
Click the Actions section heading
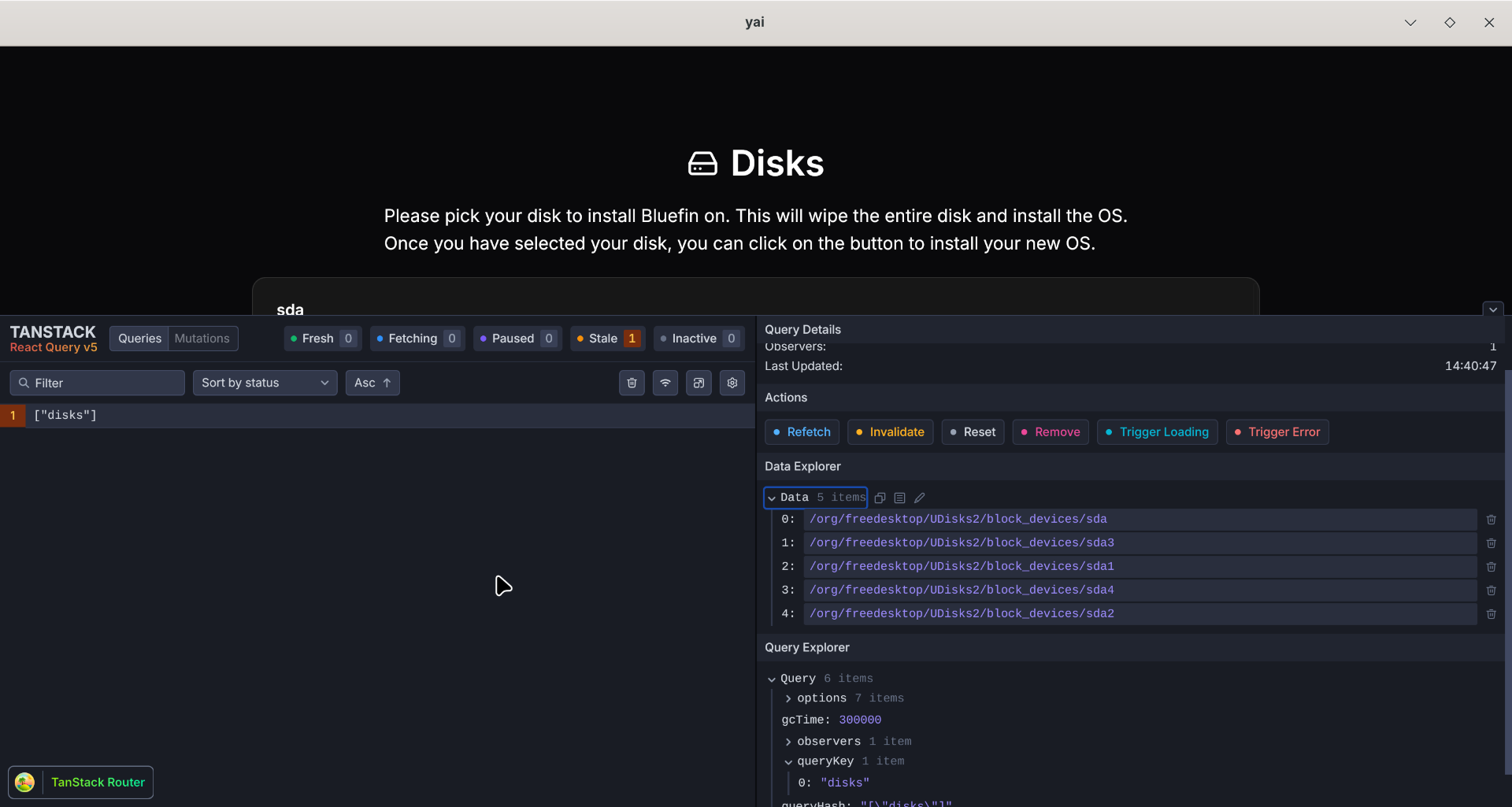tap(786, 398)
